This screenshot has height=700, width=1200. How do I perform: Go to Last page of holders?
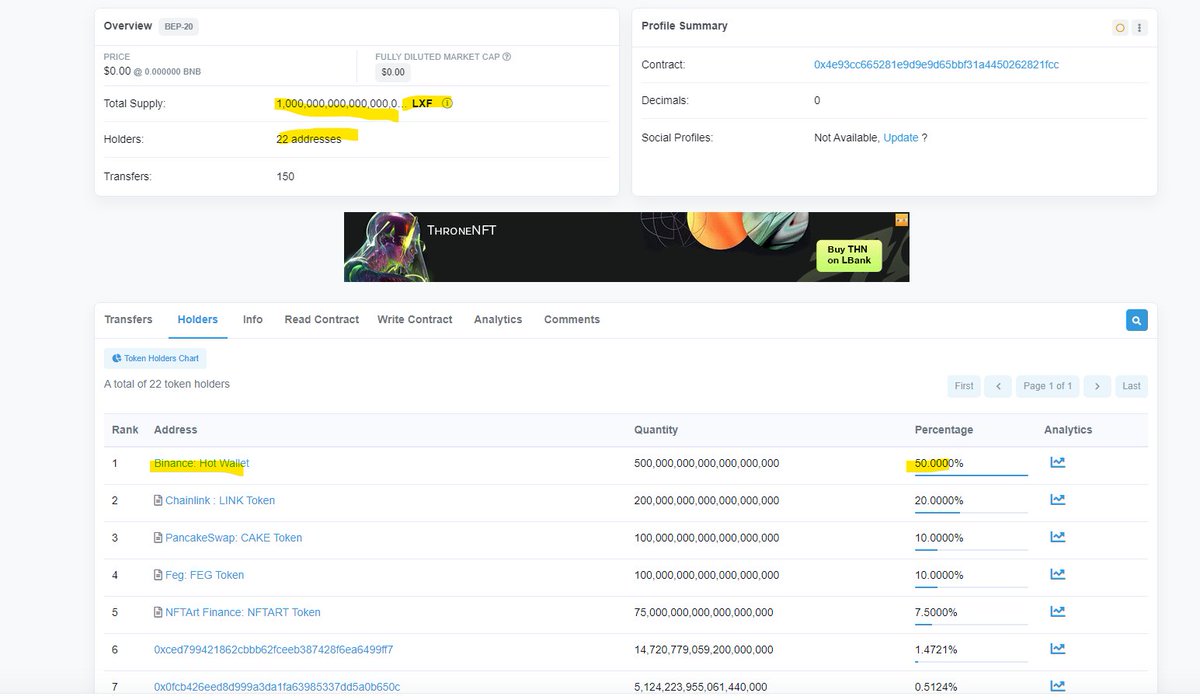(x=1131, y=386)
